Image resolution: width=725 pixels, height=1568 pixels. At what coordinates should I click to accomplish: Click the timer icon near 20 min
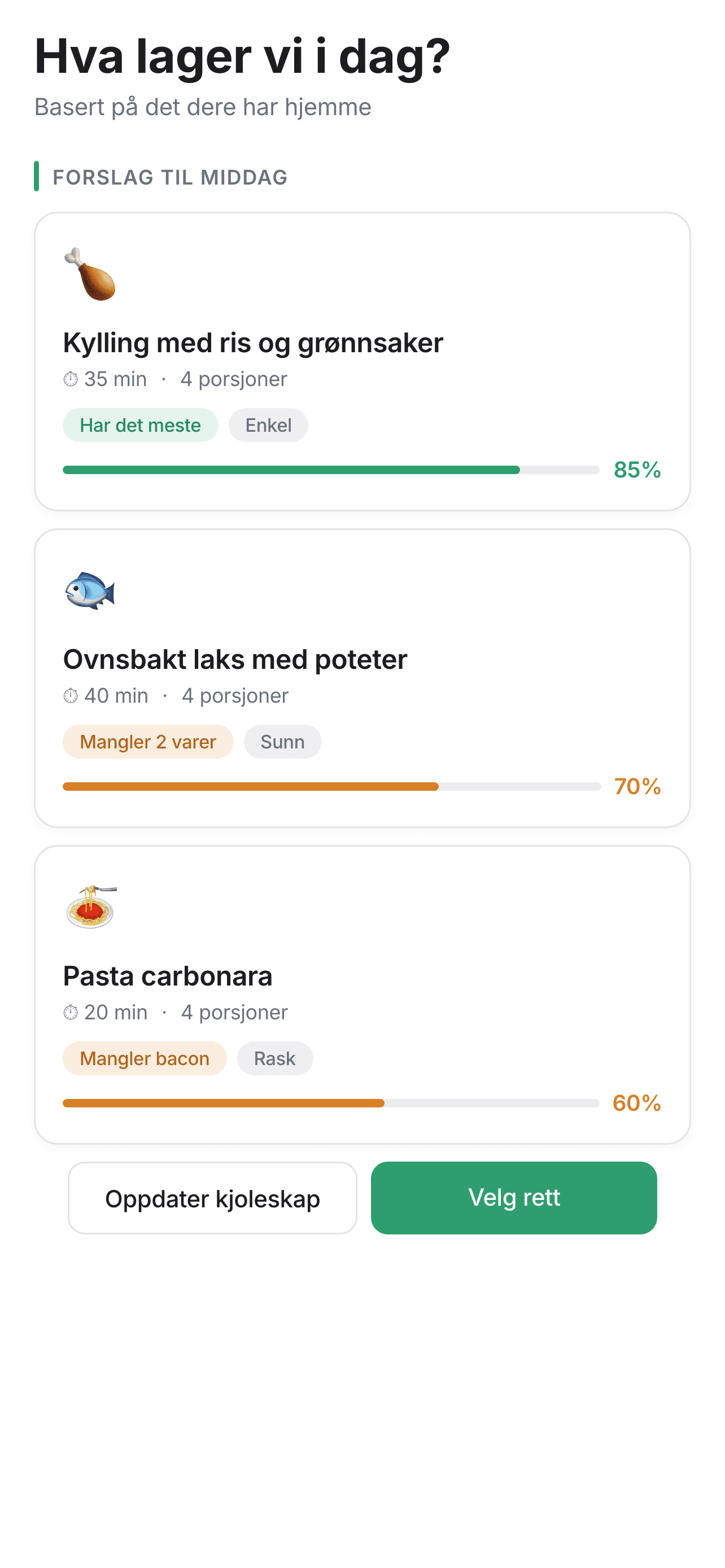[x=71, y=1011]
